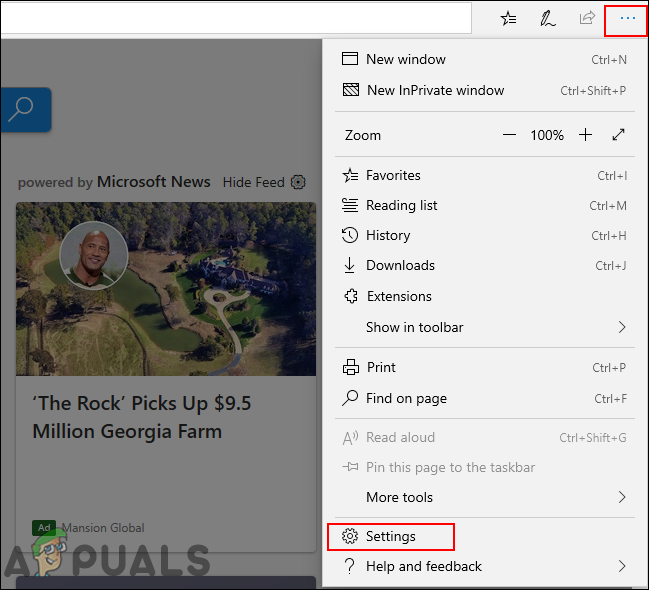Expand Help and feedback submenu arrow
This screenshot has height=590, width=649.
click(x=622, y=566)
